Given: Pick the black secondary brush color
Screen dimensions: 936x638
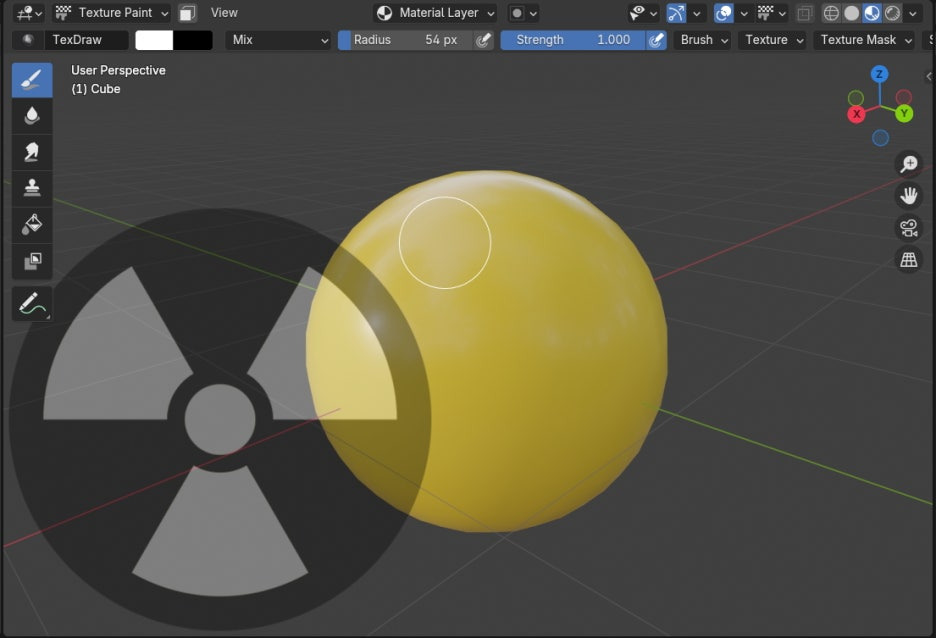Looking at the screenshot, I should [193, 40].
